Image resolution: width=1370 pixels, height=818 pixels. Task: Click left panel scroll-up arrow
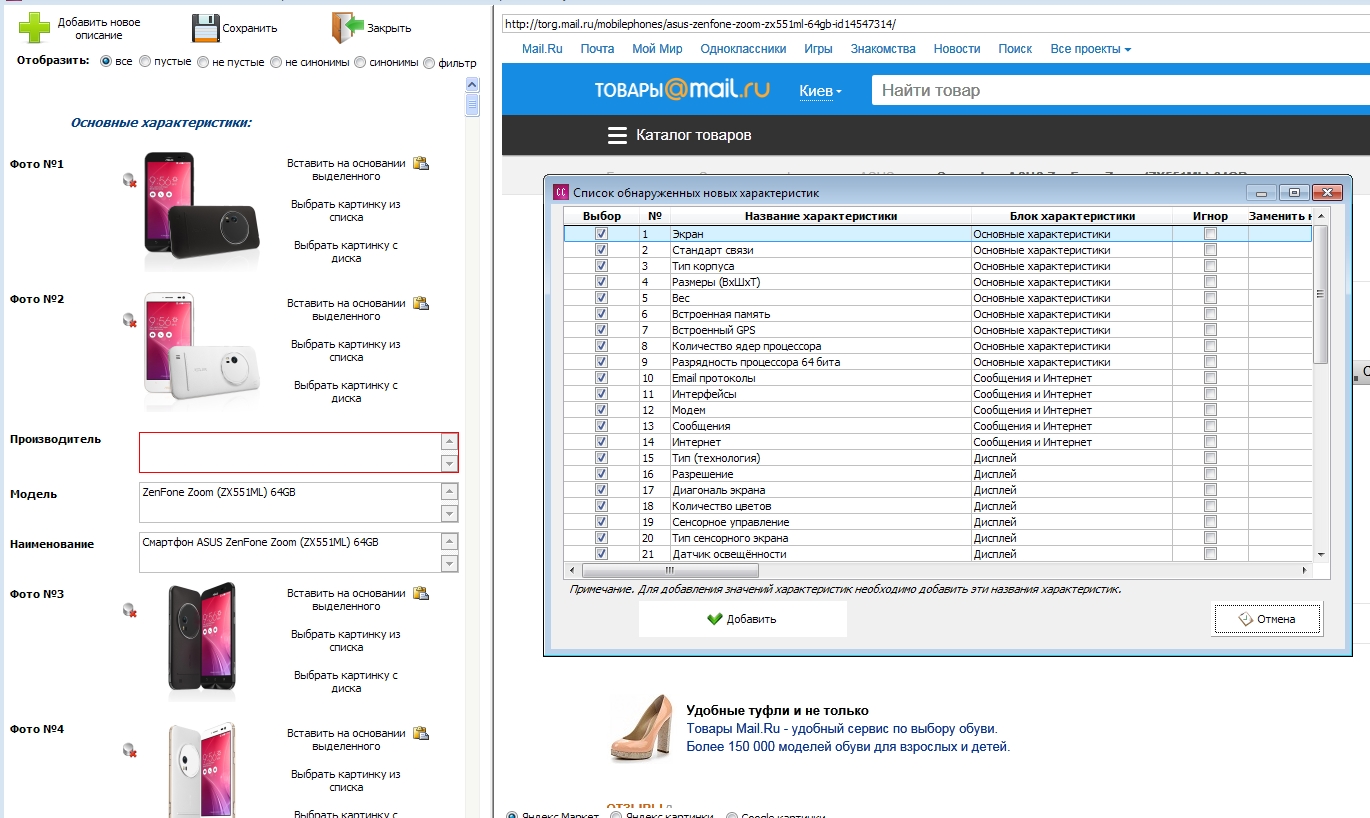click(472, 85)
